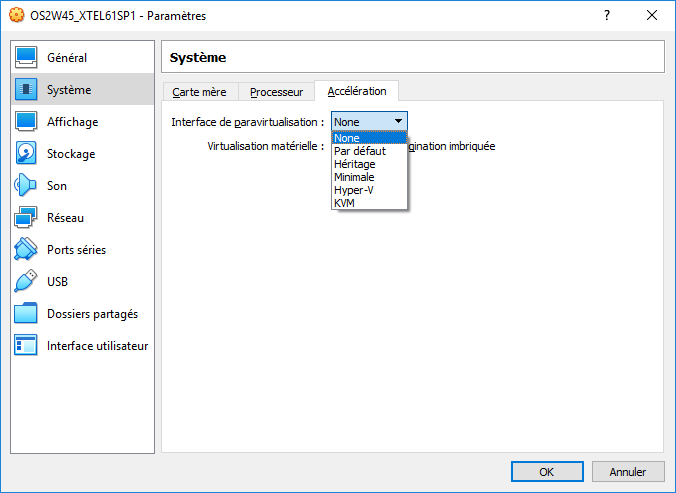Select 'Minimale' paravirtualisation option
The width and height of the screenshot is (676, 493).
(354, 177)
